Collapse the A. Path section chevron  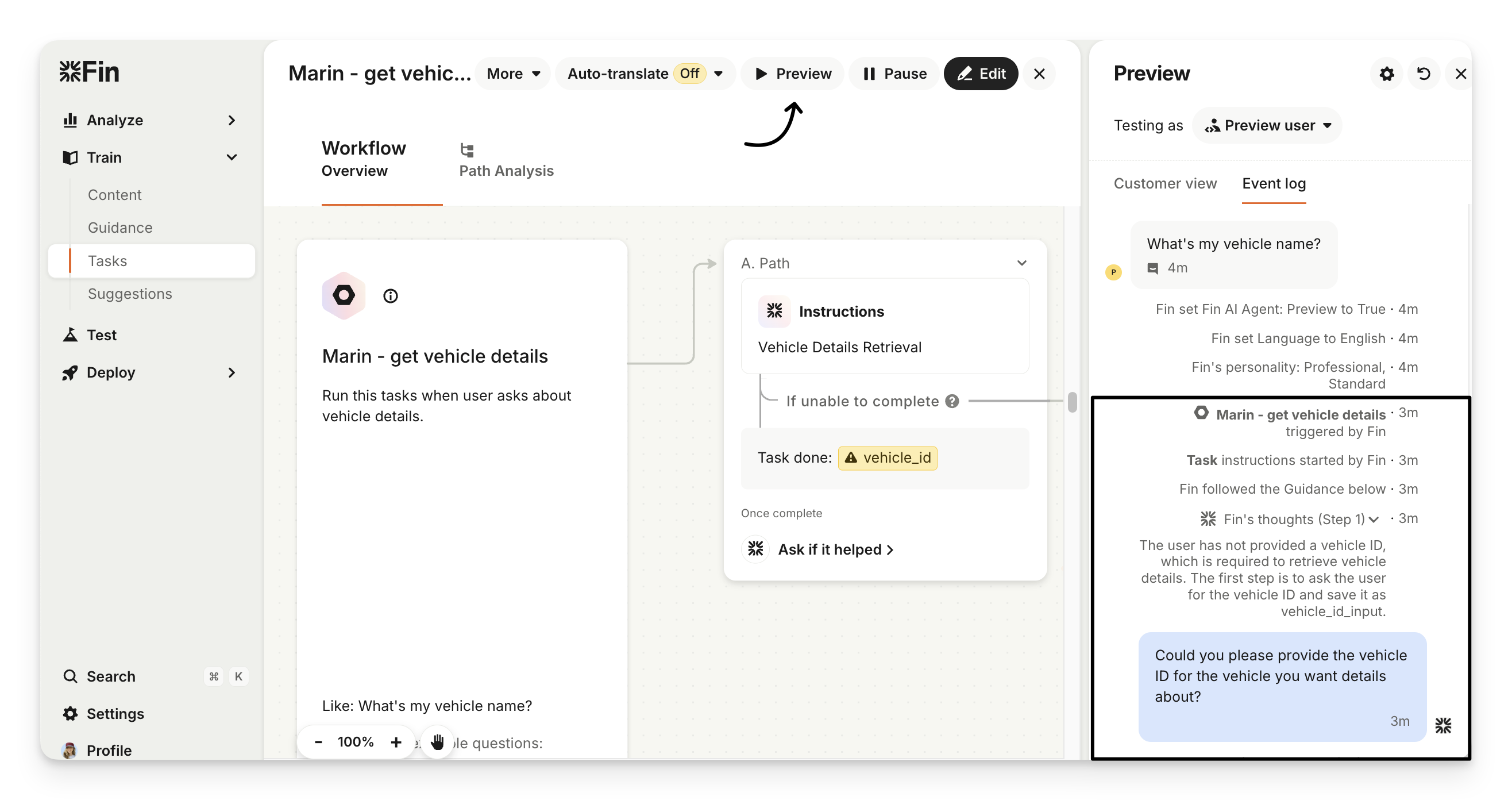(x=1022, y=263)
